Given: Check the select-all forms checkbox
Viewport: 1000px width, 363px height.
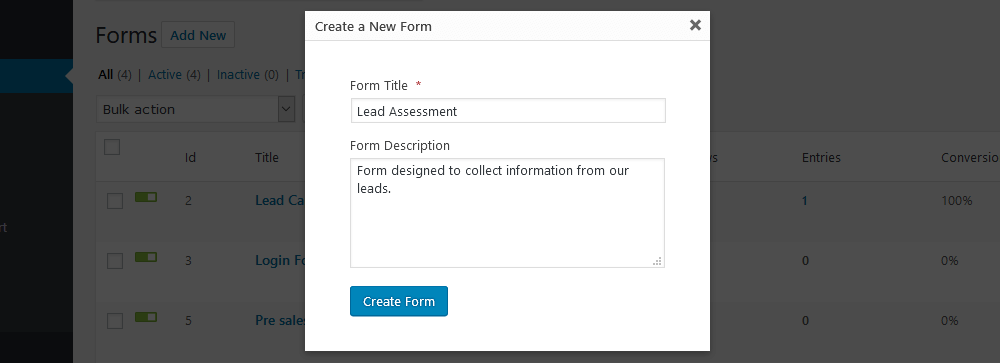Looking at the screenshot, I should 112,147.
